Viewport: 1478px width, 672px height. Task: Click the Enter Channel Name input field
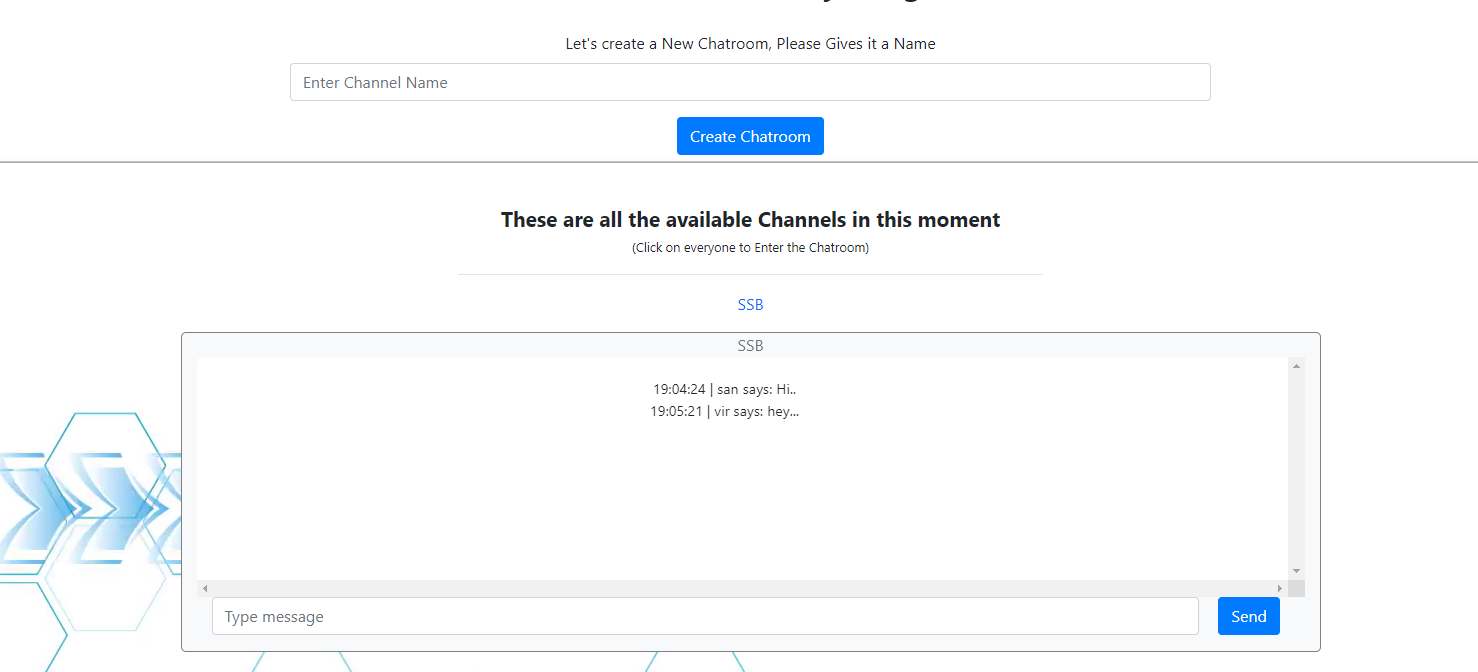point(750,82)
